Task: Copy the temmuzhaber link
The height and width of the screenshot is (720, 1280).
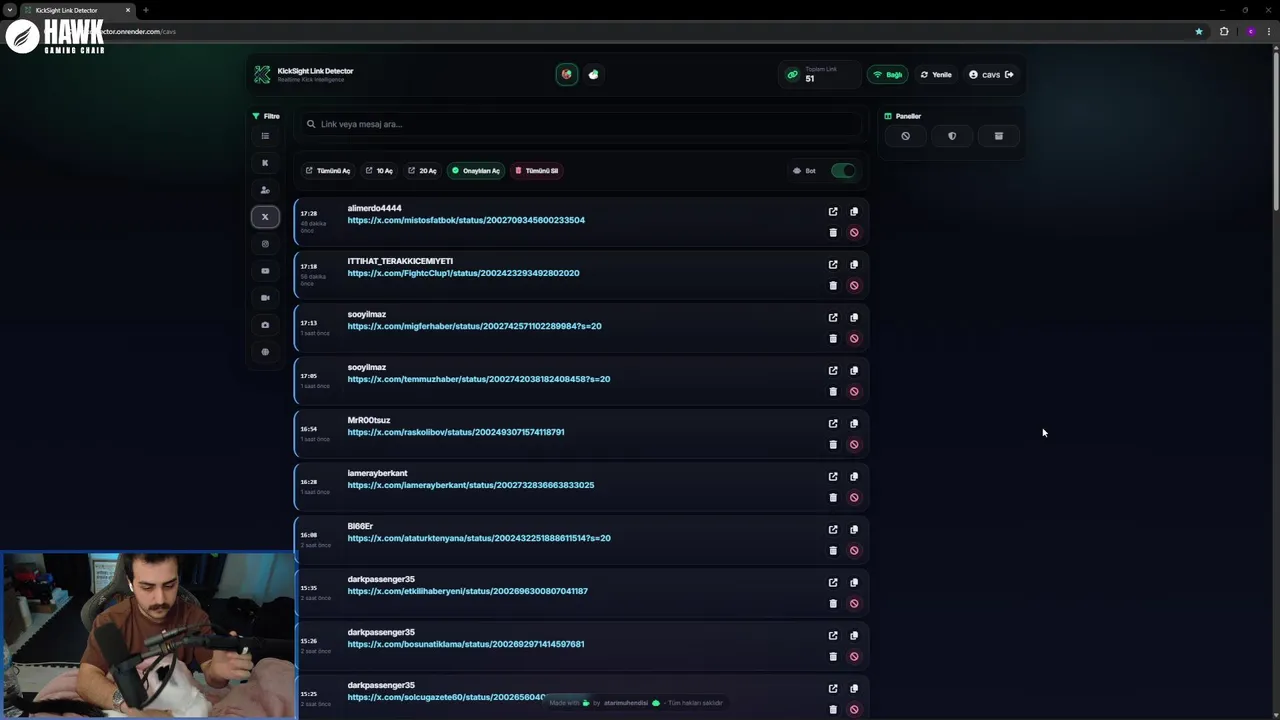Action: pyautogui.click(x=854, y=371)
